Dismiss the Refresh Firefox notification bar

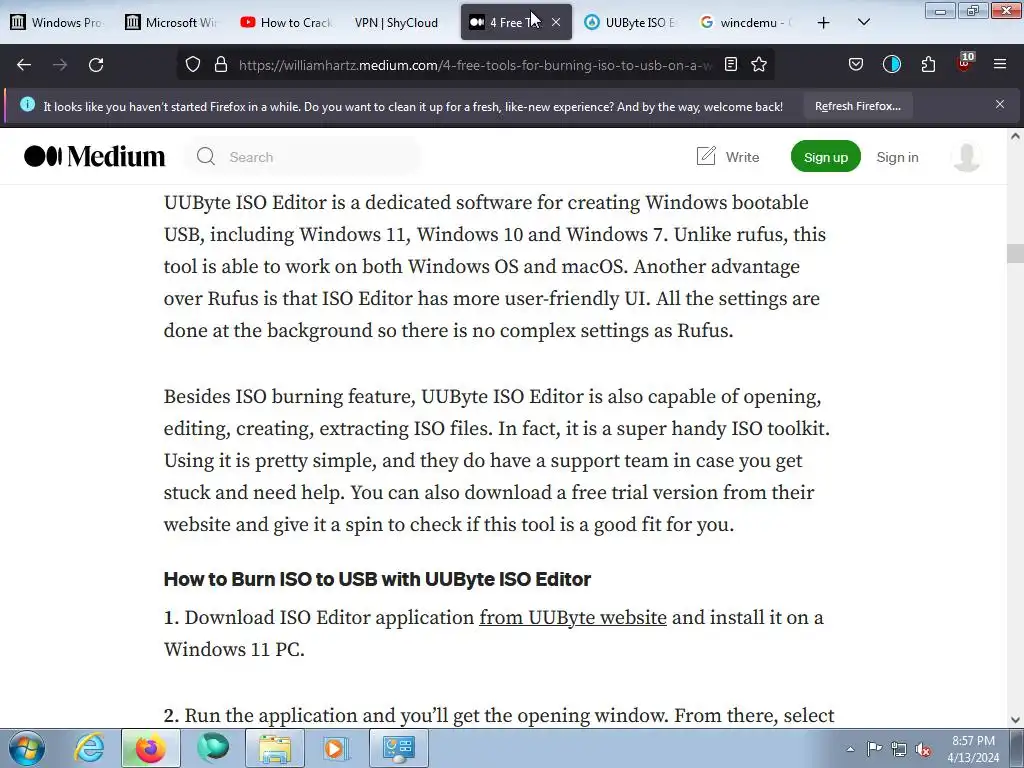click(x=1000, y=104)
